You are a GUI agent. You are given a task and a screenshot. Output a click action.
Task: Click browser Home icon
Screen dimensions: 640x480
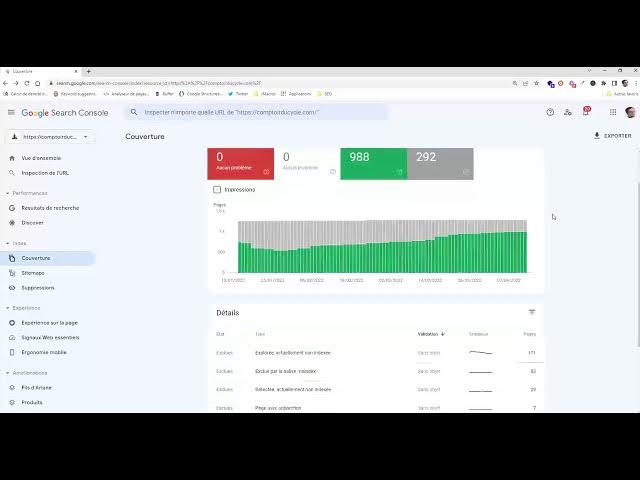[38, 83]
